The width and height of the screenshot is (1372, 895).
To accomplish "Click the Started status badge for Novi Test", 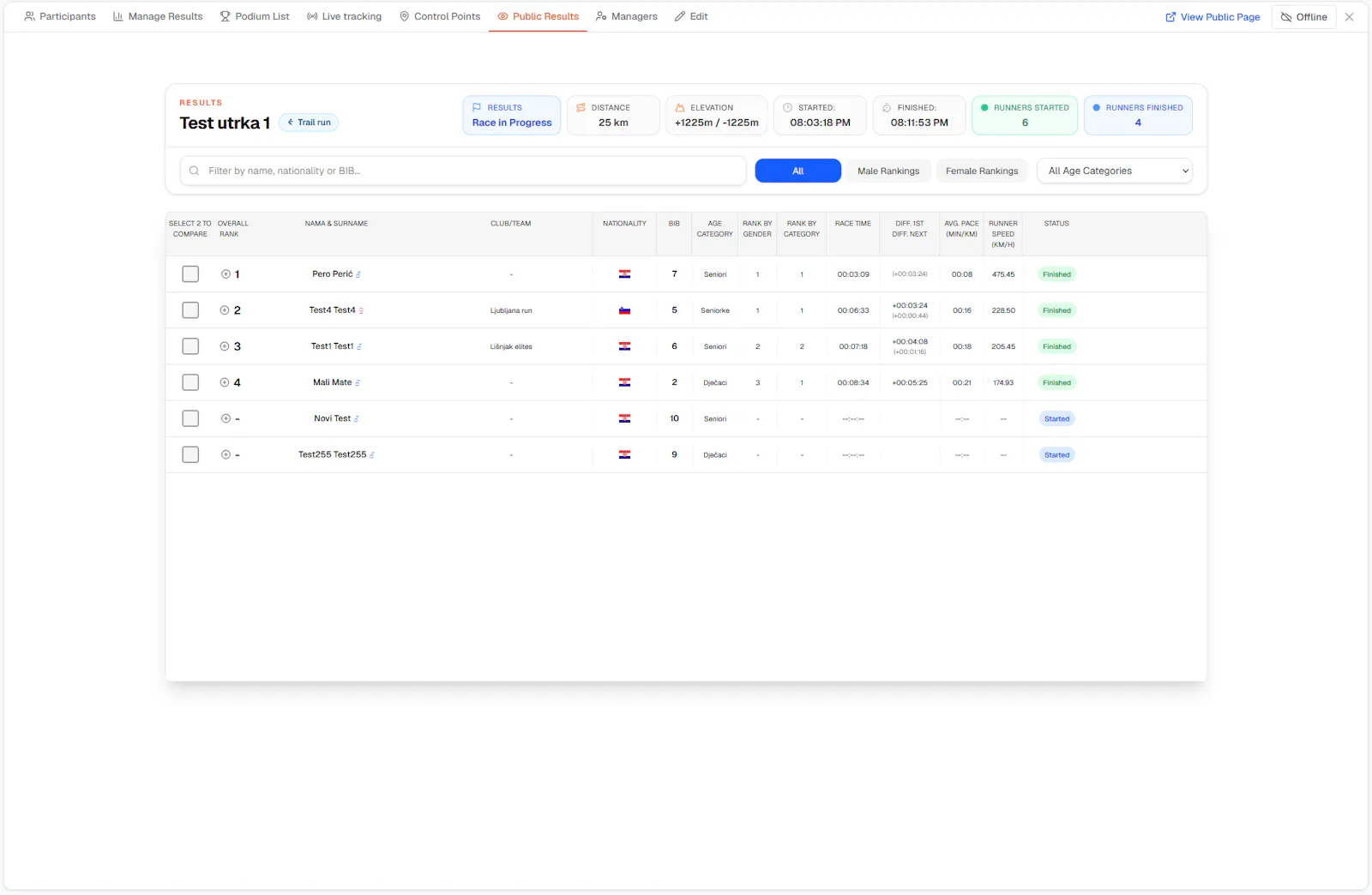I will pos(1056,418).
